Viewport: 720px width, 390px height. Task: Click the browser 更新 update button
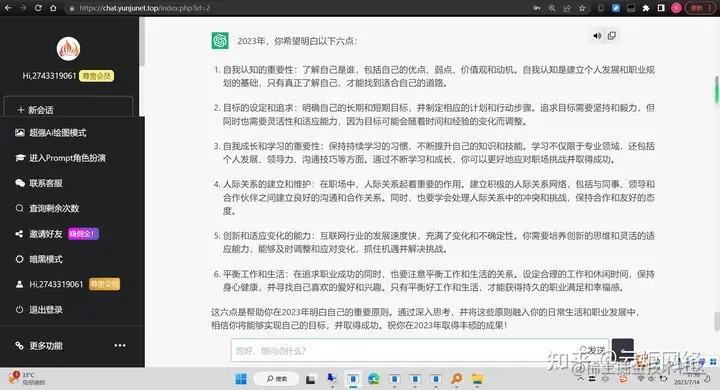pos(700,8)
